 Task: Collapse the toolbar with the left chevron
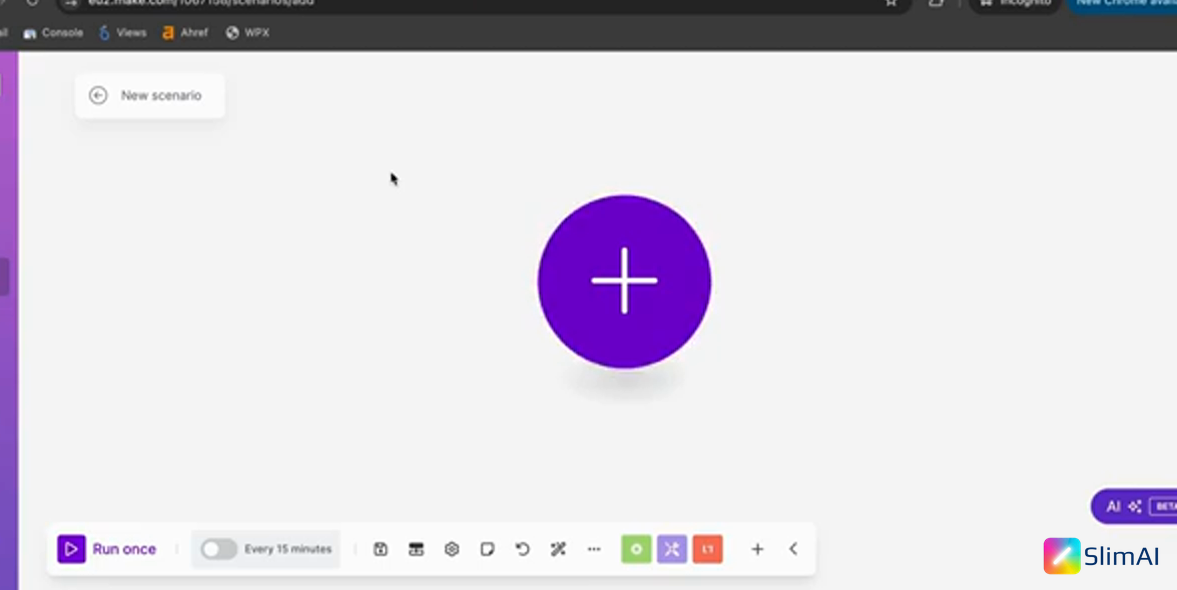[793, 549]
